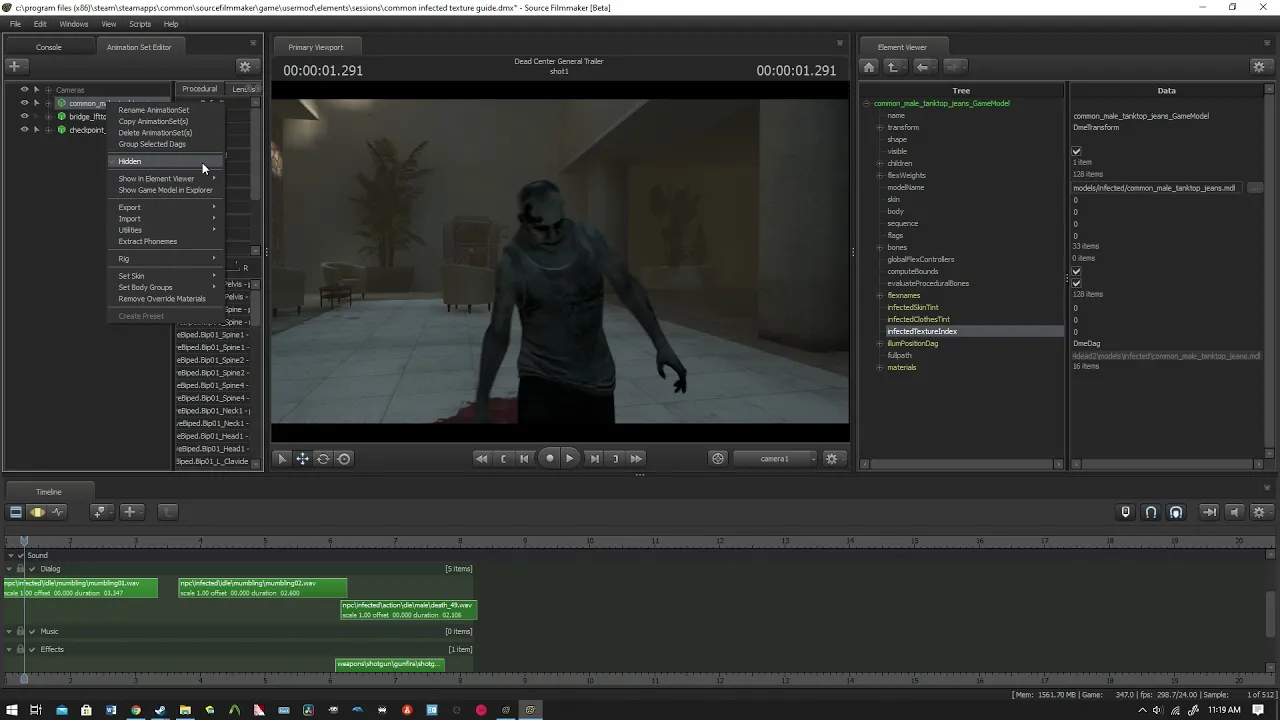Image resolution: width=1280 pixels, height=720 pixels.
Task: Switch to the Console tab
Action: 49,47
